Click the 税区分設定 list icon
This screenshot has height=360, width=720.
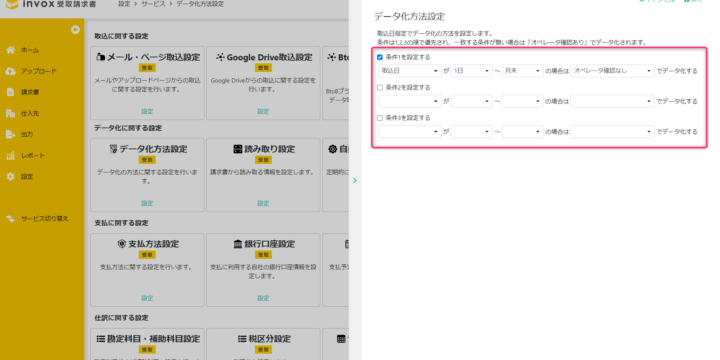[242, 339]
